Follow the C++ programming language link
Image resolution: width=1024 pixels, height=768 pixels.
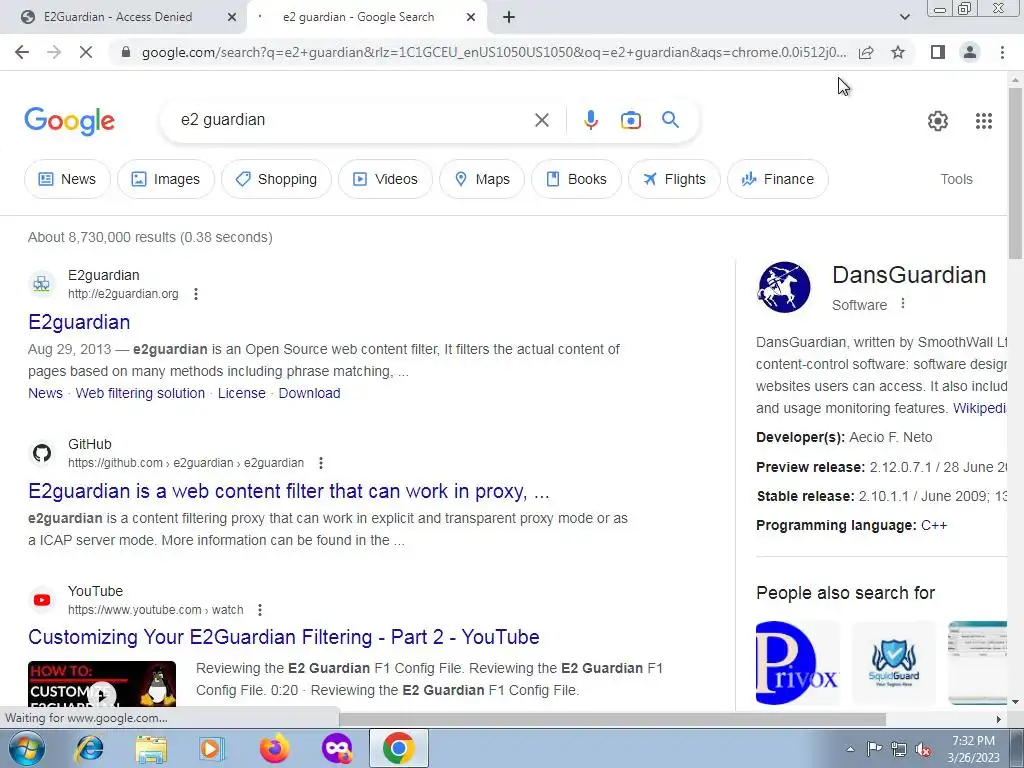point(934,526)
